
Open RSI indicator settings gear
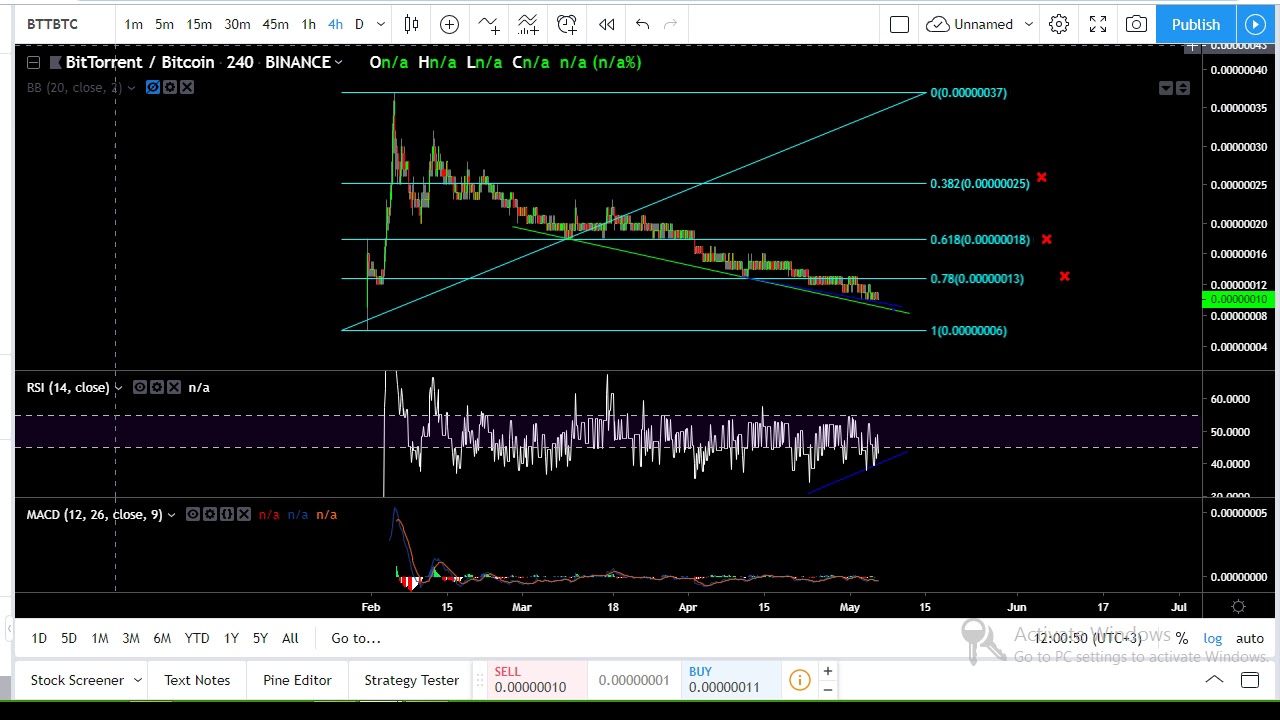pyautogui.click(x=157, y=387)
